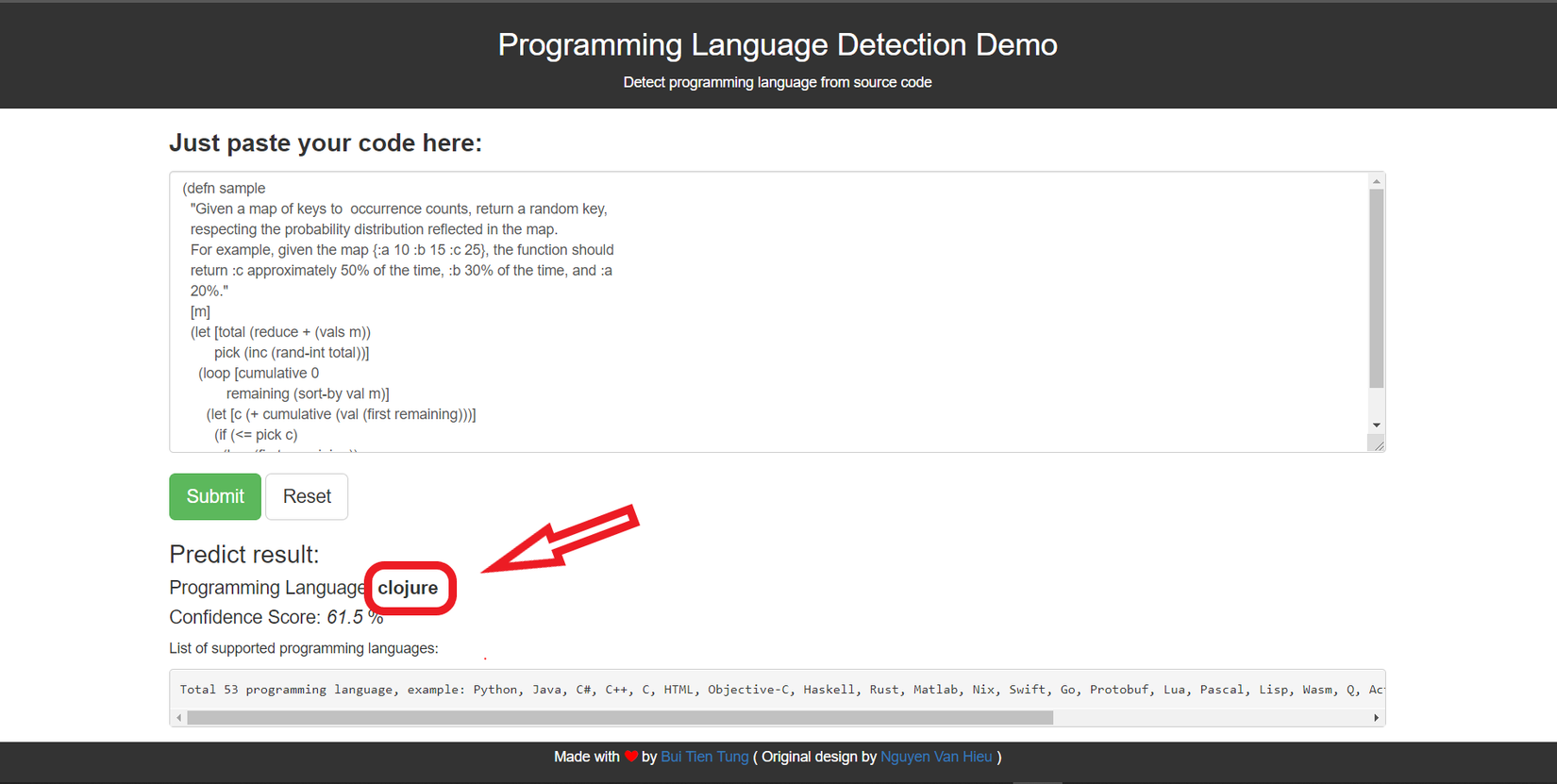This screenshot has height=784, width=1557.
Task: Click the green Submit button
Action: [x=215, y=496]
